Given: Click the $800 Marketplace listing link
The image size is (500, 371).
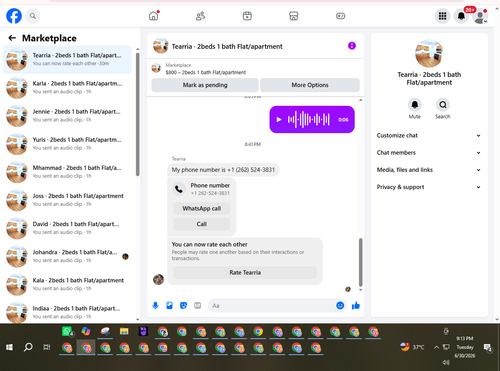Looking at the screenshot, I should coord(206,72).
